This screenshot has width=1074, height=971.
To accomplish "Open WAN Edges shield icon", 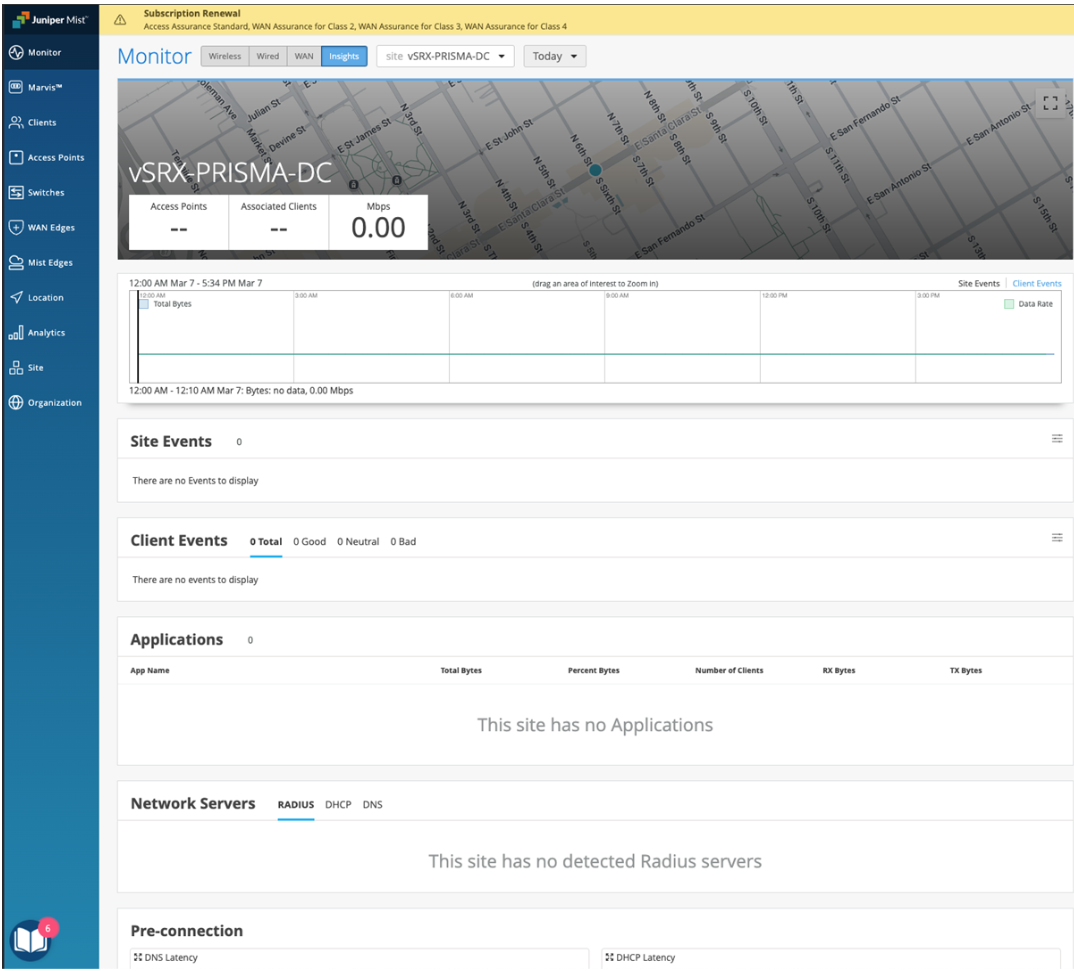I will tap(16, 227).
